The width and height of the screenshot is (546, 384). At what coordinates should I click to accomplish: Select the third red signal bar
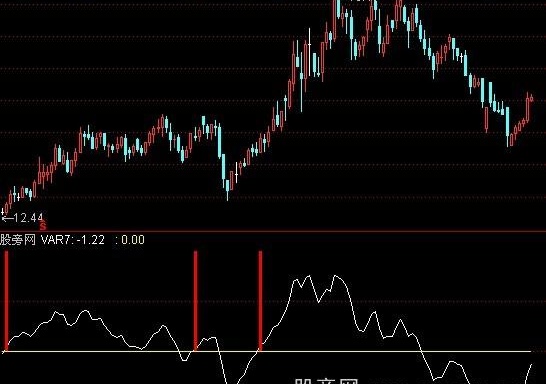pyautogui.click(x=260, y=301)
